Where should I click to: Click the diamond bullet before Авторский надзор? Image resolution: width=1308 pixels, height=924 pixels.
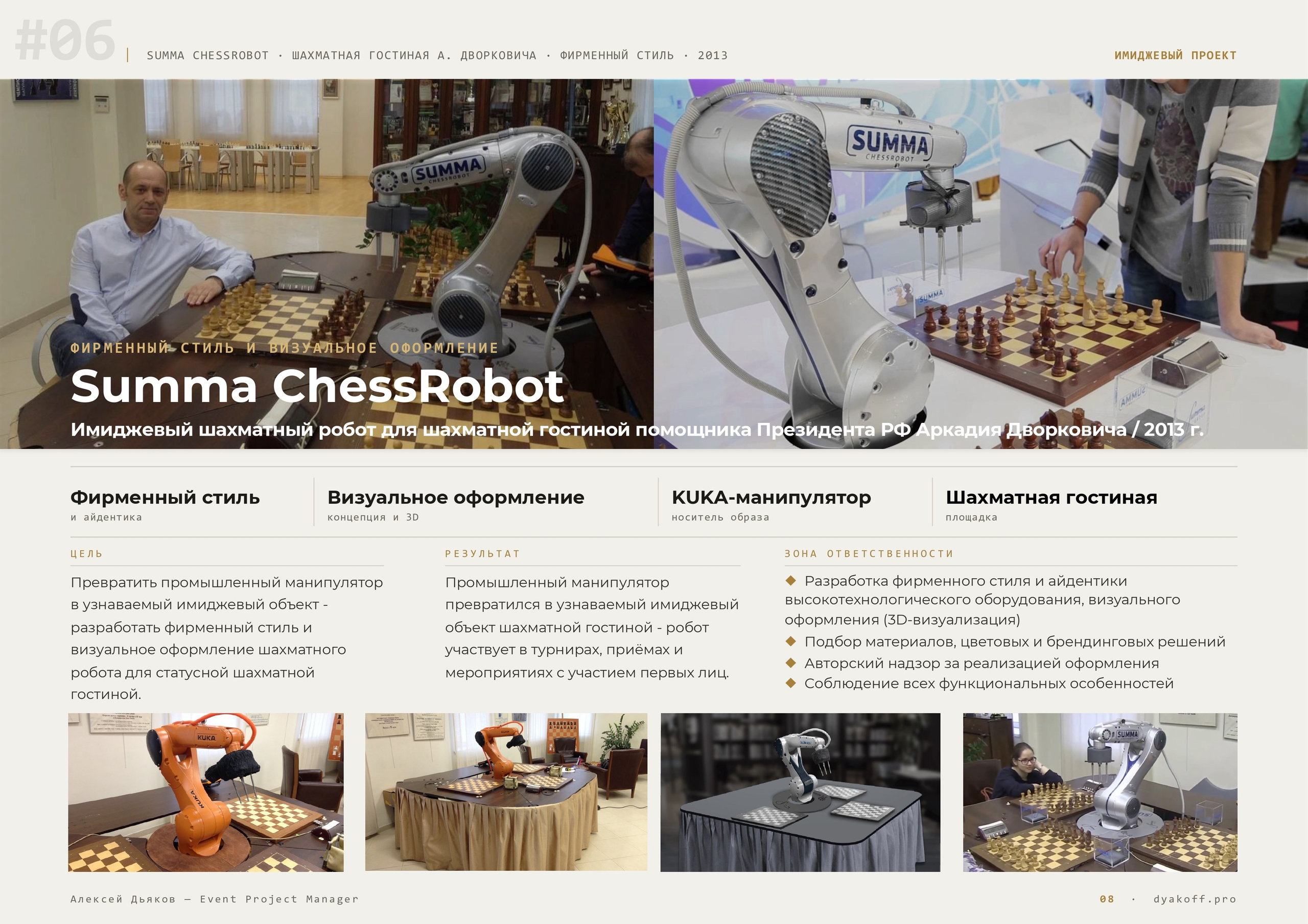790,662
